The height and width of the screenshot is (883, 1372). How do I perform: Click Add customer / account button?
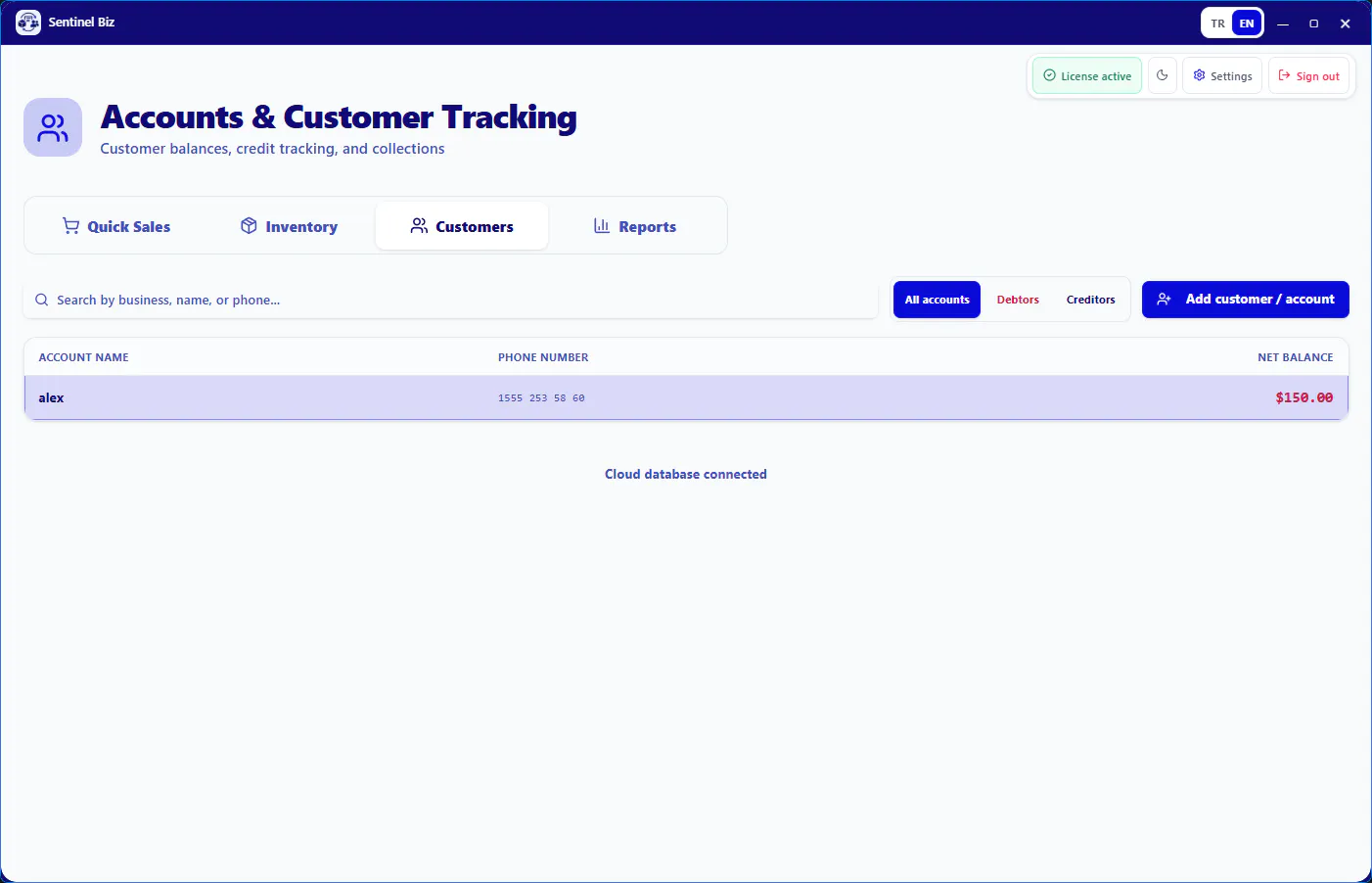(x=1245, y=300)
